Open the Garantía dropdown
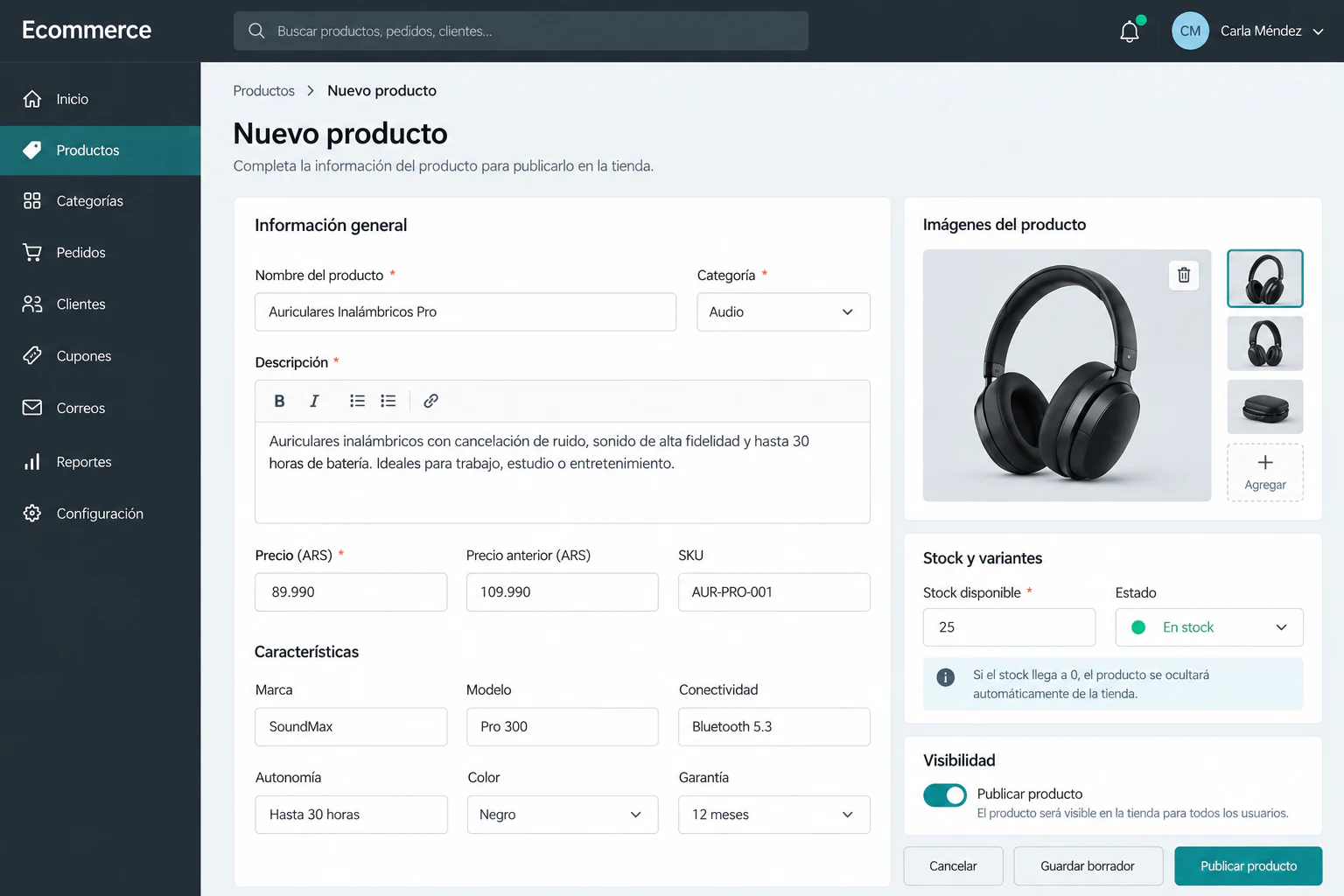Viewport: 1344px width, 896px height. (774, 815)
